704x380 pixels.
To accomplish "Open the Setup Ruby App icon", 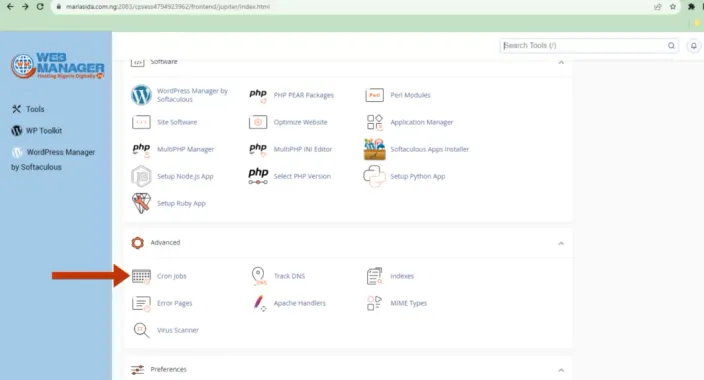I will tap(141, 203).
